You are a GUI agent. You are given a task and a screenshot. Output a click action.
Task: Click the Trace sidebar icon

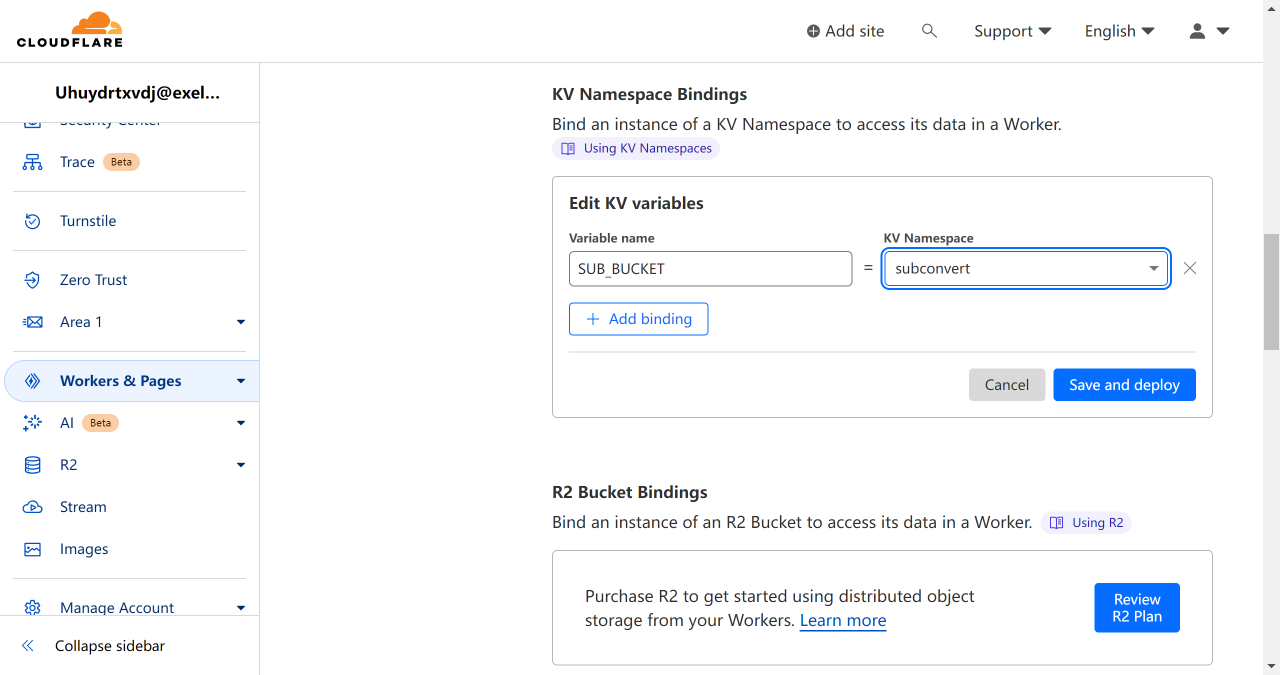[x=33, y=162]
